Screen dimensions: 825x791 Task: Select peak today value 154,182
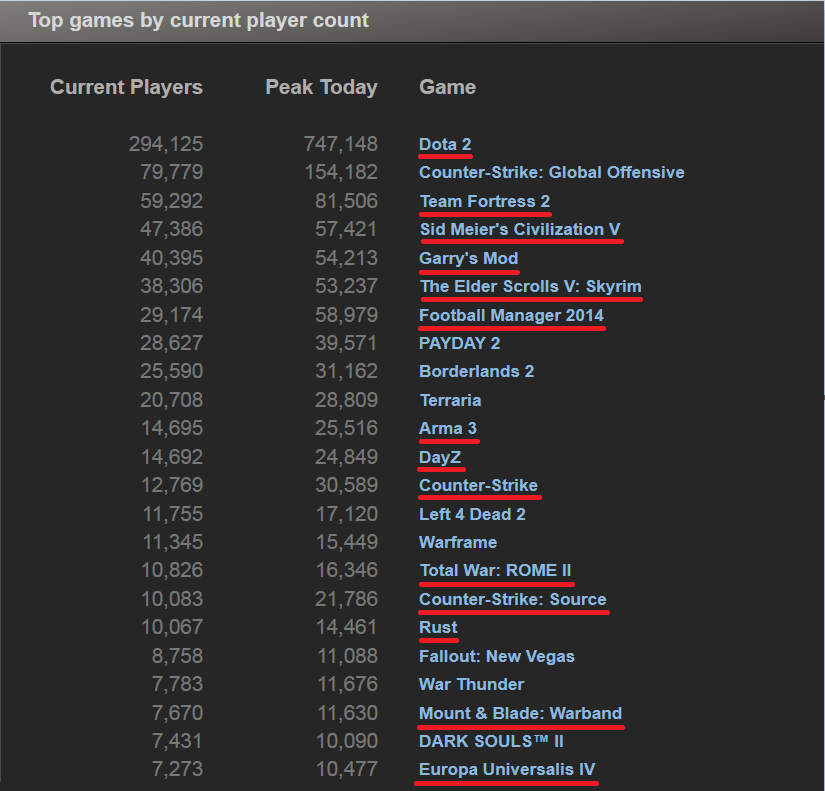[341, 172]
